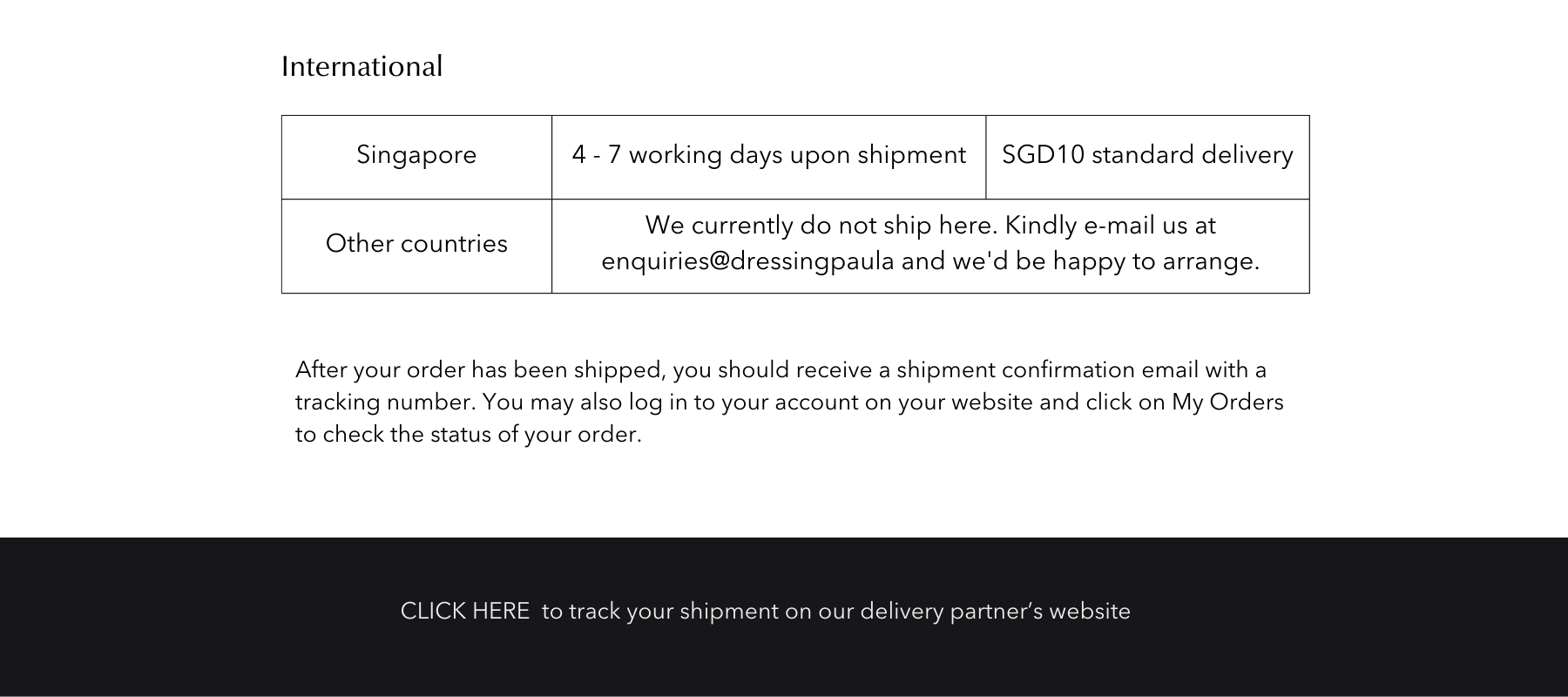Screen dimensions: 1568x697
Task: Click the Singapore table cell
Action: (x=416, y=155)
